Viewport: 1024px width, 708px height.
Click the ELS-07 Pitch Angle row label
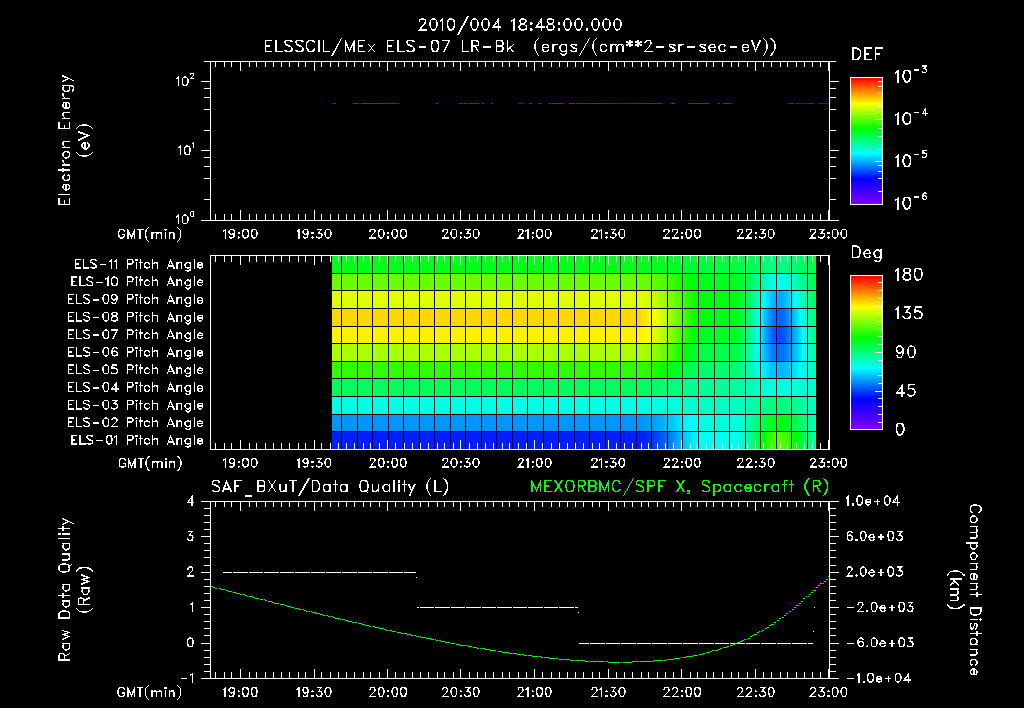click(x=136, y=334)
